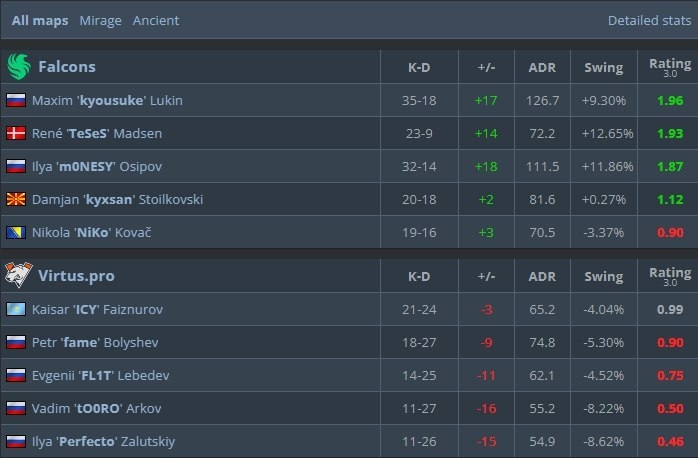
Task: Click the Danish flag beside TeSeS
Action: coord(16,133)
